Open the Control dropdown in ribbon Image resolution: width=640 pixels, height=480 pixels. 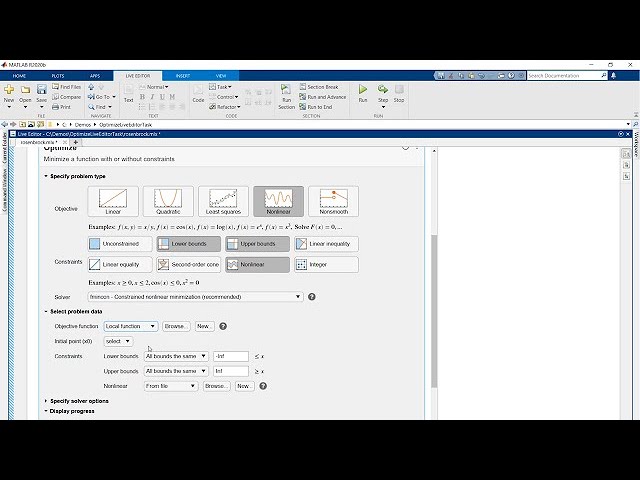[x=224, y=97]
